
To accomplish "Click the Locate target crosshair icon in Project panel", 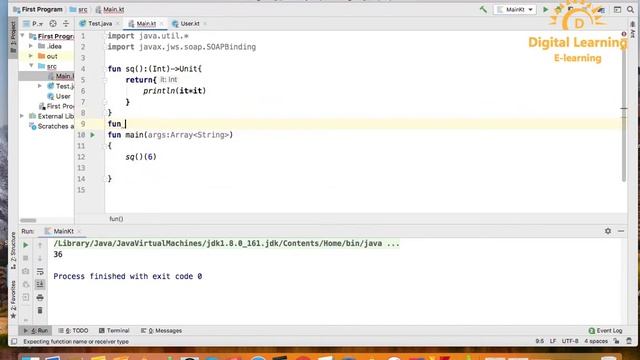I will 53,24.
